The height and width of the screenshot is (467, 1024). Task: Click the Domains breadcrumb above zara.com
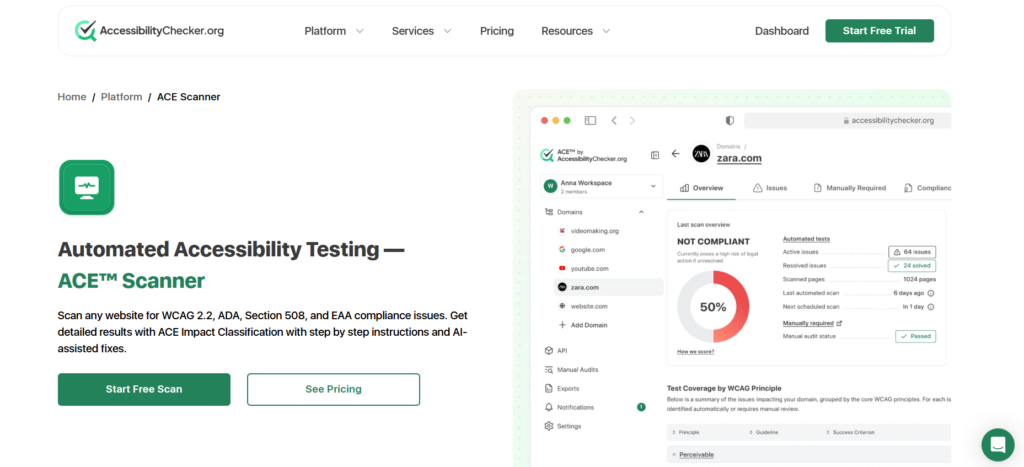(727, 146)
